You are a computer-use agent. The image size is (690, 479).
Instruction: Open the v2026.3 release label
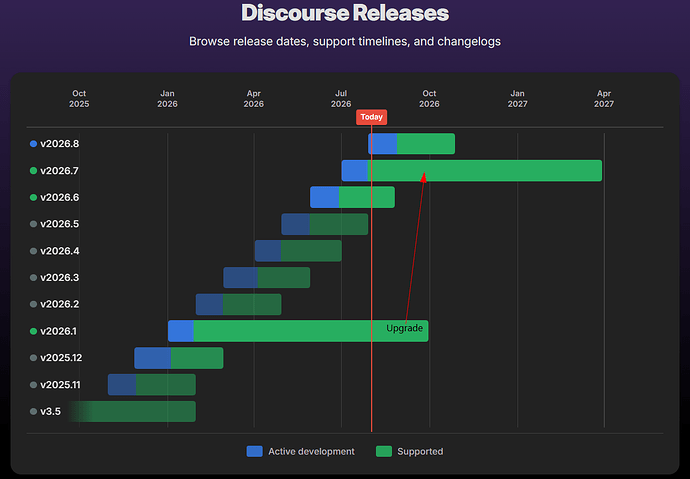pos(59,278)
